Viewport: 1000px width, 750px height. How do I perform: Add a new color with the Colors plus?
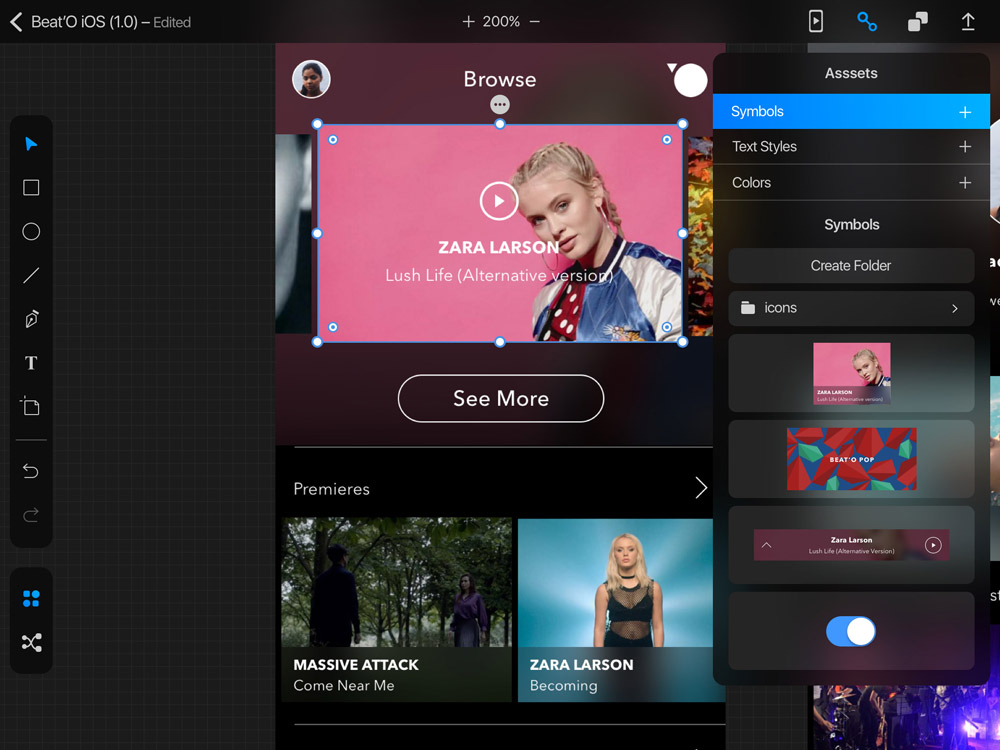click(965, 183)
